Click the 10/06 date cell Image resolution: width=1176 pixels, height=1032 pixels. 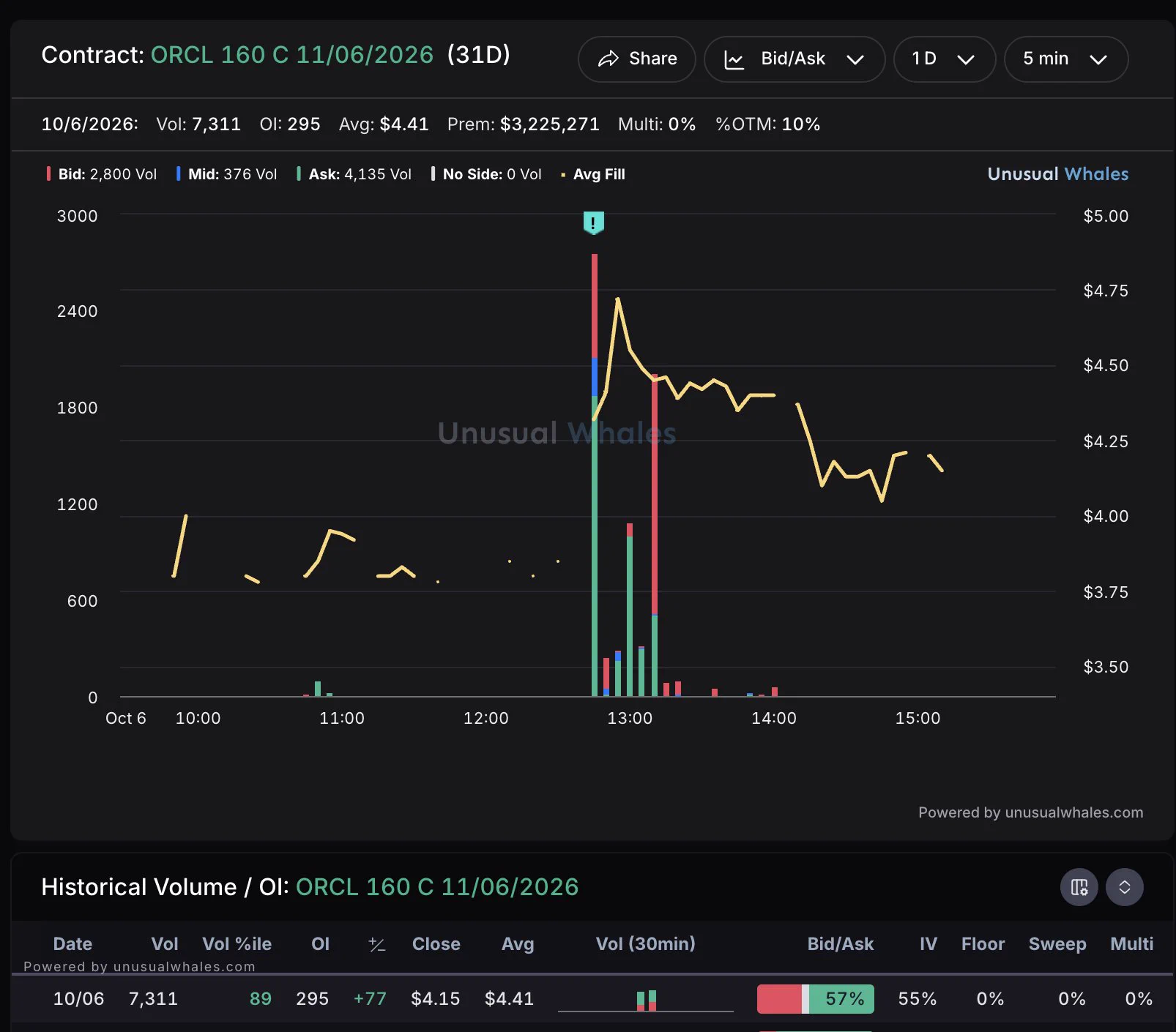click(x=79, y=999)
